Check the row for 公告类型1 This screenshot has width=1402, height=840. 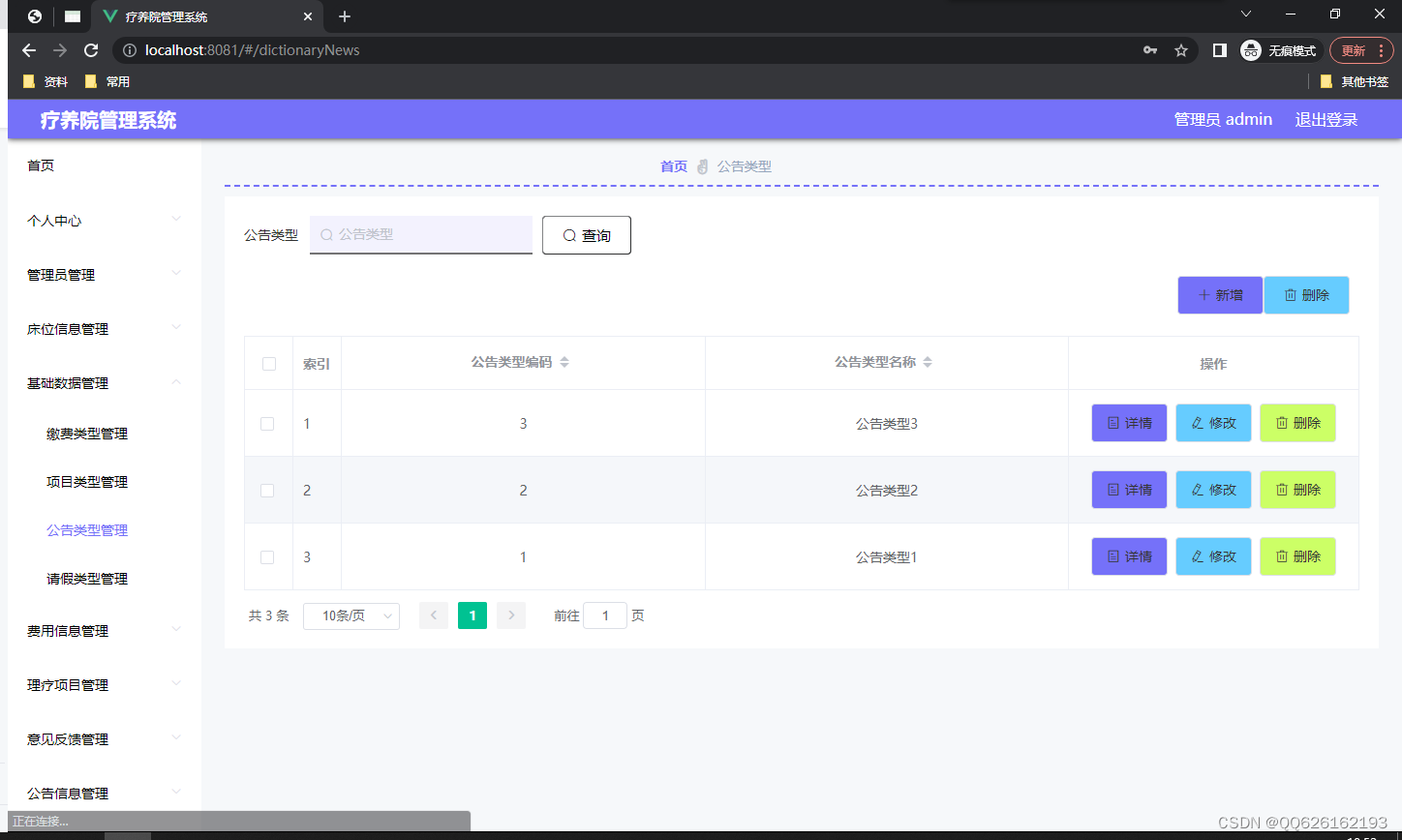267,557
